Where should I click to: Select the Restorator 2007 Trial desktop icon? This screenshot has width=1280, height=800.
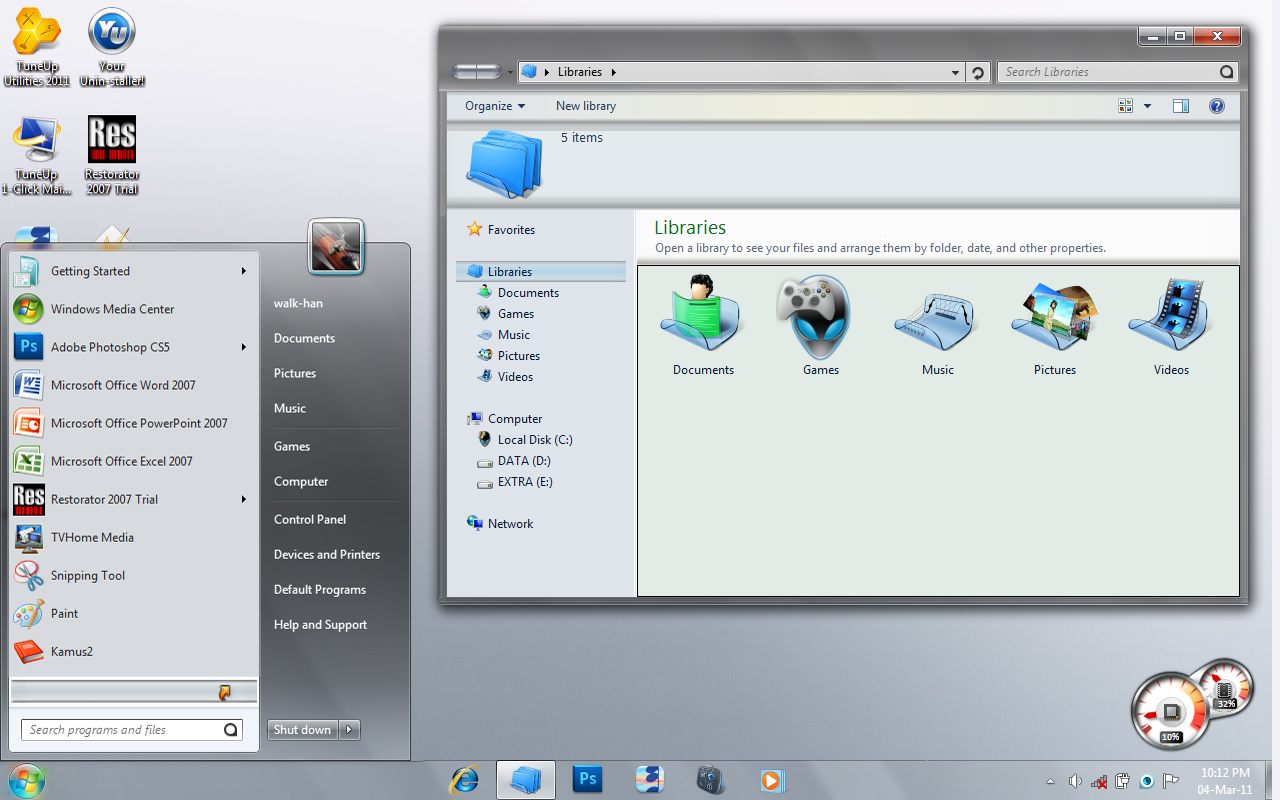pos(112,155)
